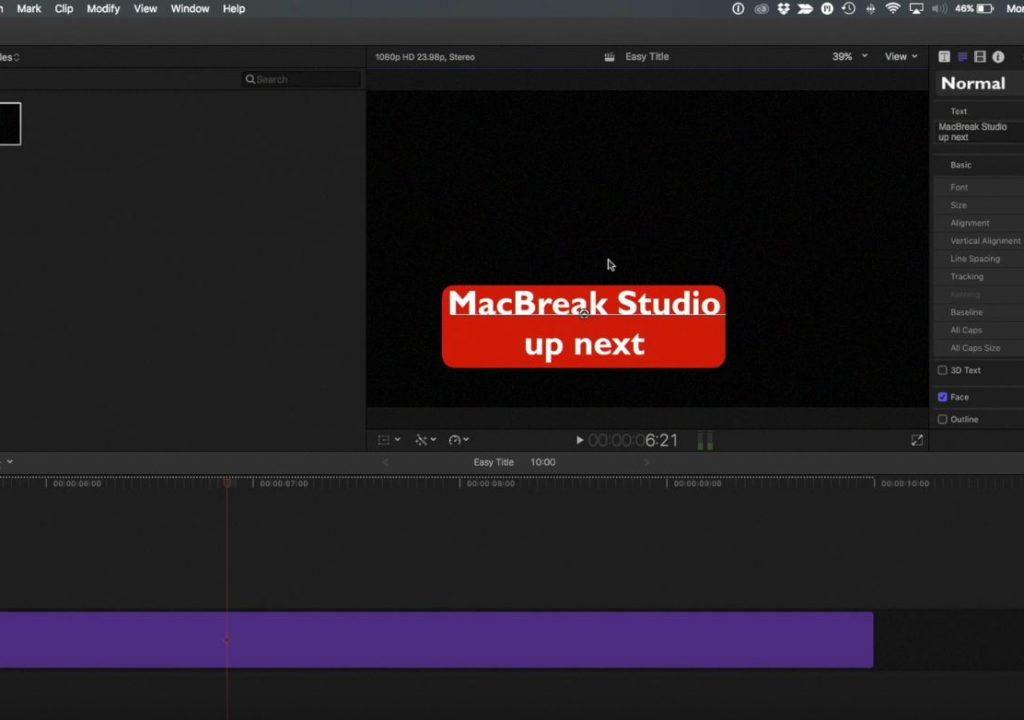Click the Alignment parameter row
The height and width of the screenshot is (720, 1024).
point(979,223)
